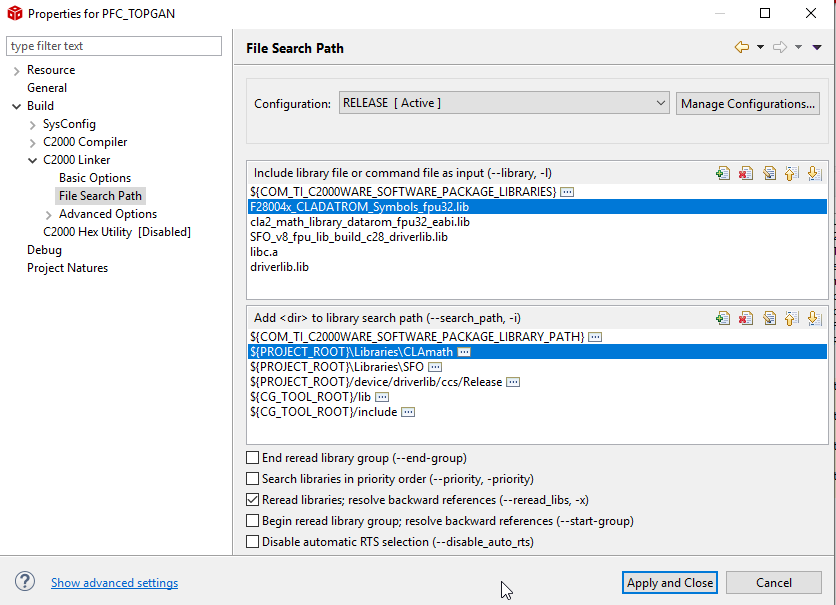Focus the type filter text field
This screenshot has height=605, width=836.
tap(114, 46)
